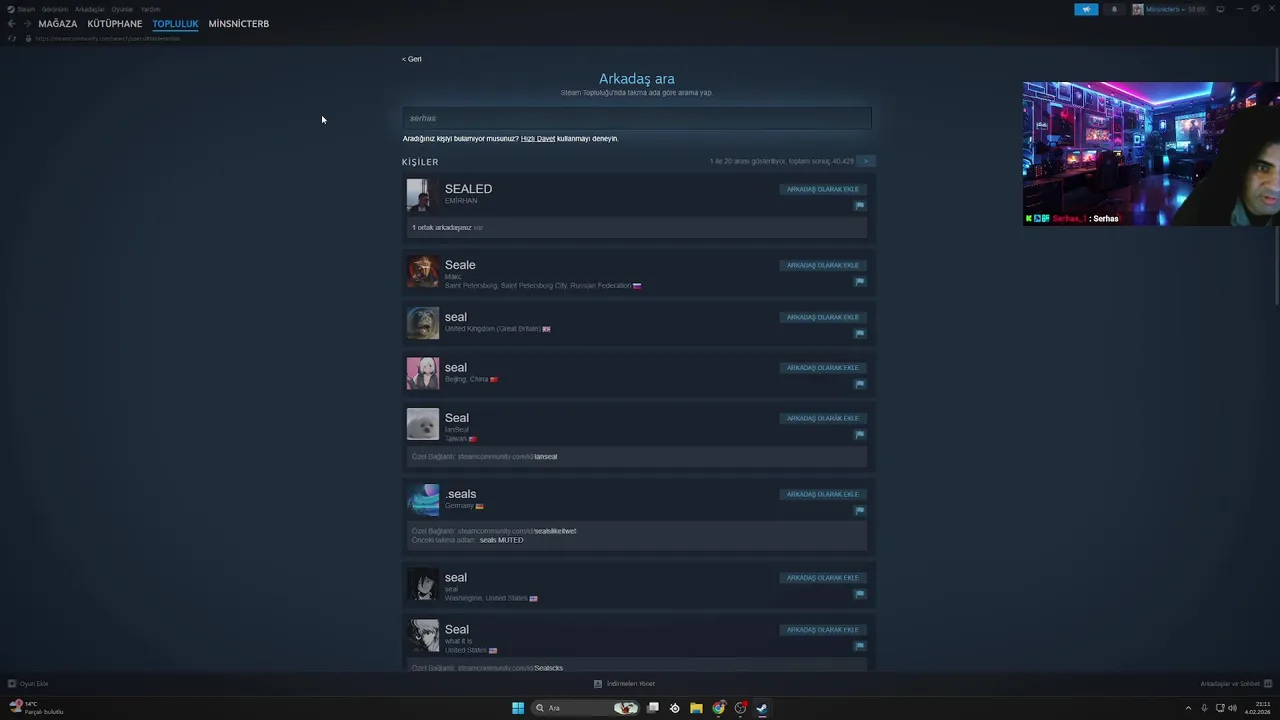This screenshot has width=1280, height=720.
Task: Click the lock icon beside the URL
Action: [x=28, y=38]
